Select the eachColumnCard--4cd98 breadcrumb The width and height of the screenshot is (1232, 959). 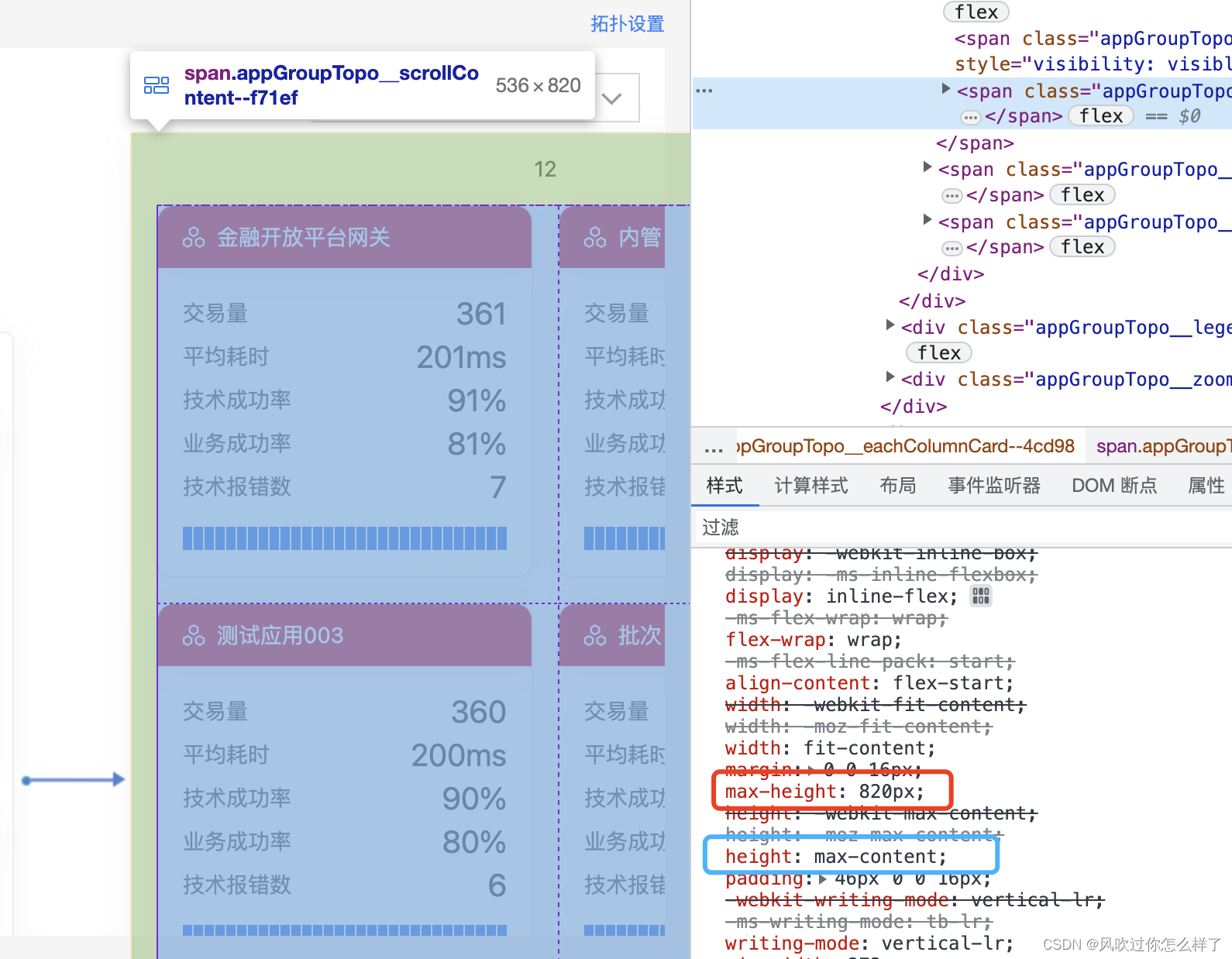pos(905,446)
